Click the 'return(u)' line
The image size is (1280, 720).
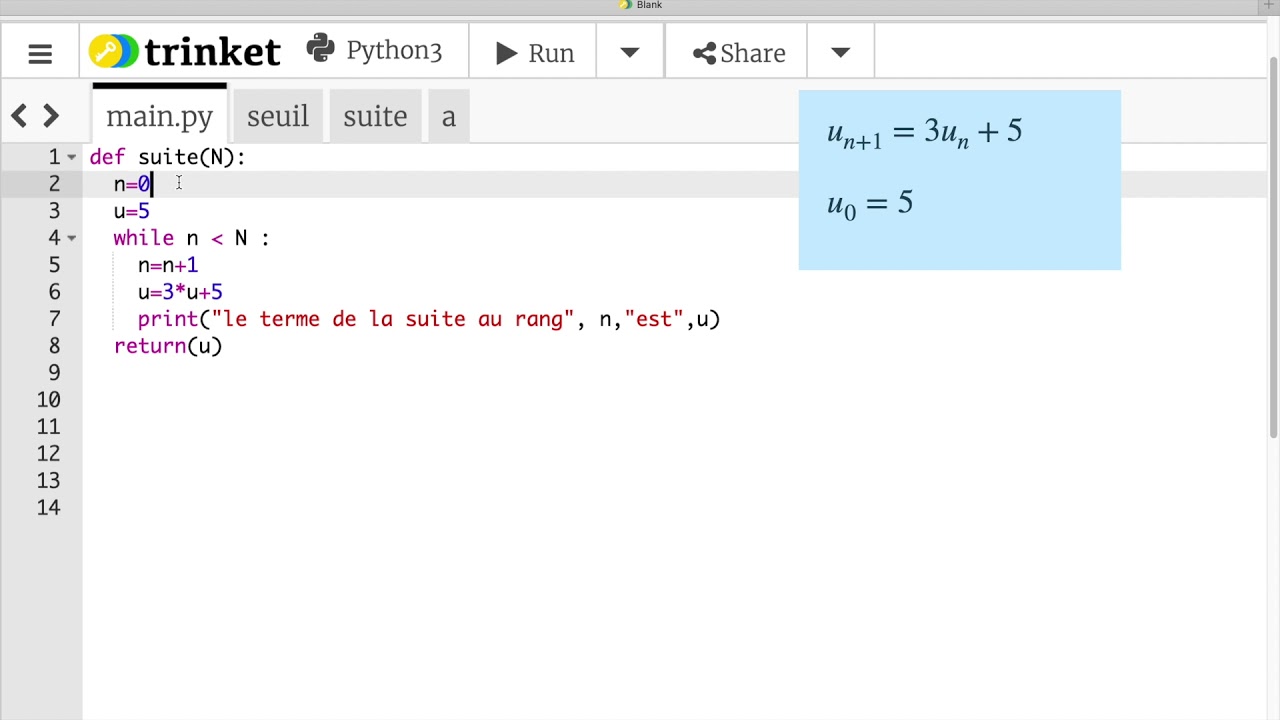click(x=167, y=346)
